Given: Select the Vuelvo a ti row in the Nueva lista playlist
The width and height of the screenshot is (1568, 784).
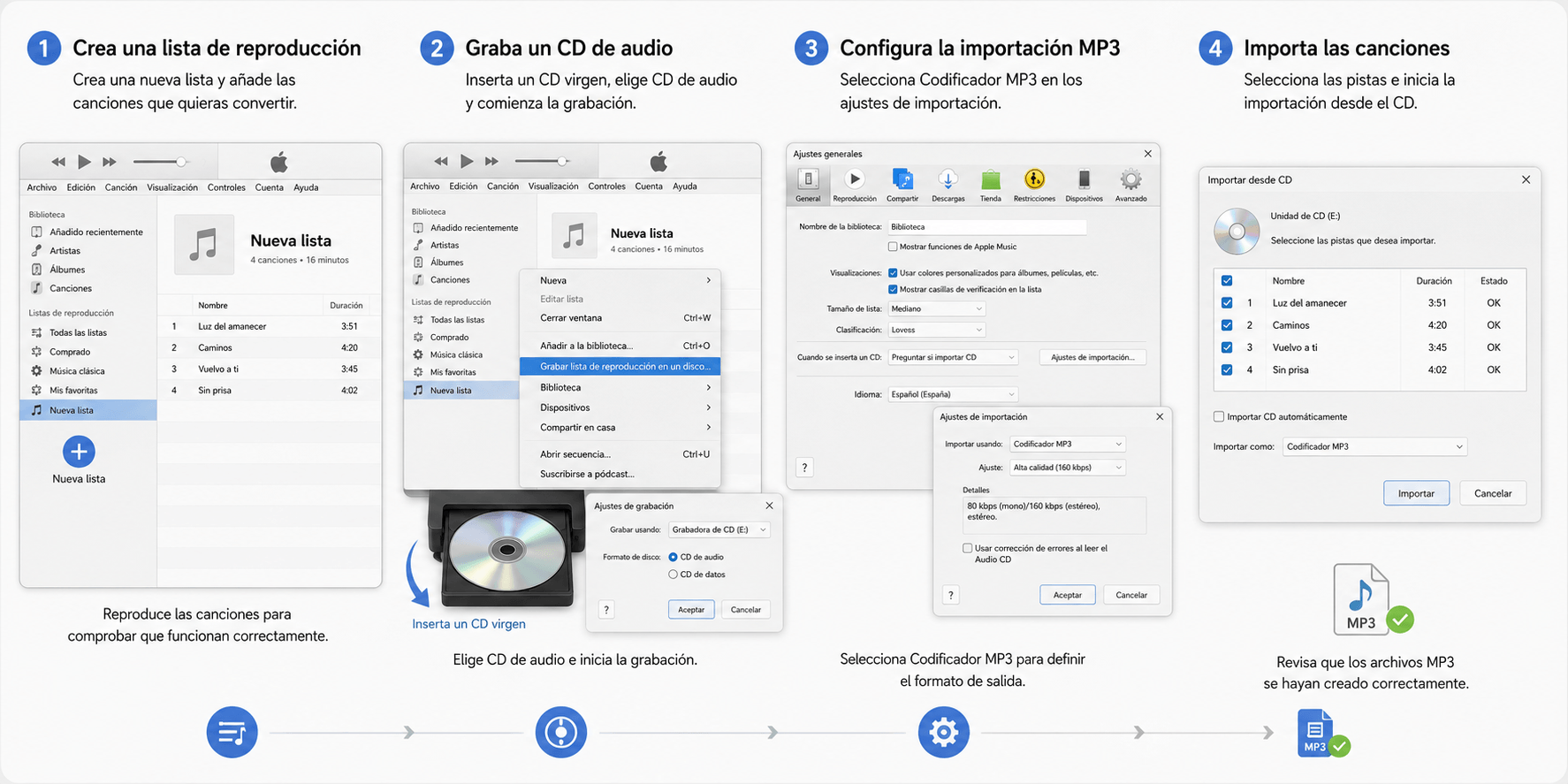Looking at the screenshot, I should coord(269,369).
